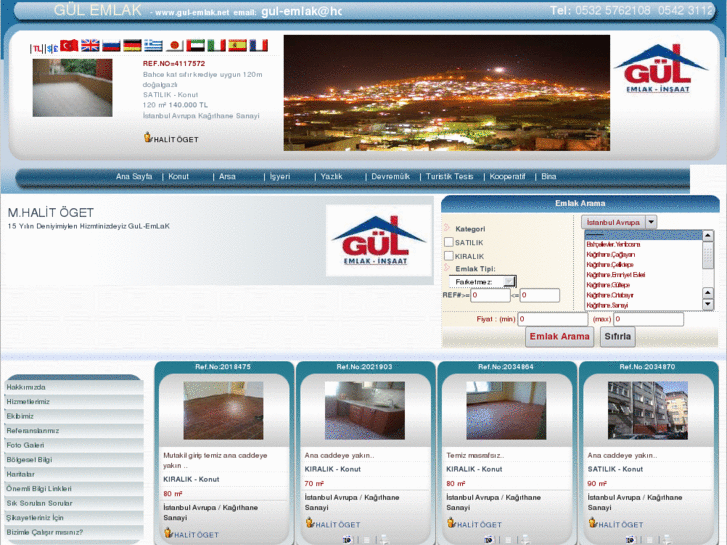The image size is (727, 545).
Task: Open Ana Sayfa in navigation bar
Action: (134, 177)
